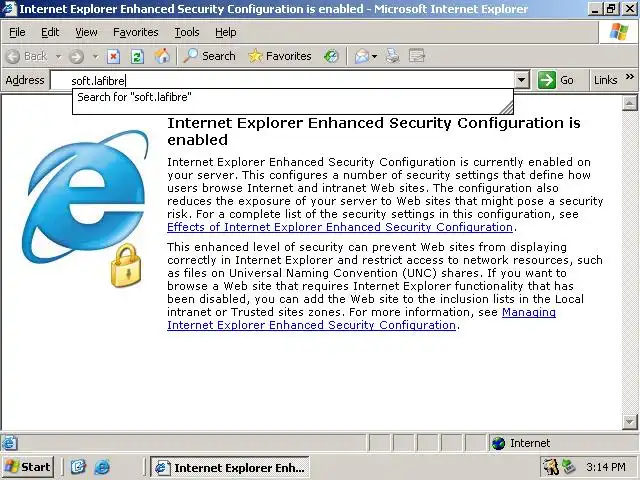This screenshot has width=640, height=480.
Task: Minimize the Internet Explorer window
Action: pos(595,9)
